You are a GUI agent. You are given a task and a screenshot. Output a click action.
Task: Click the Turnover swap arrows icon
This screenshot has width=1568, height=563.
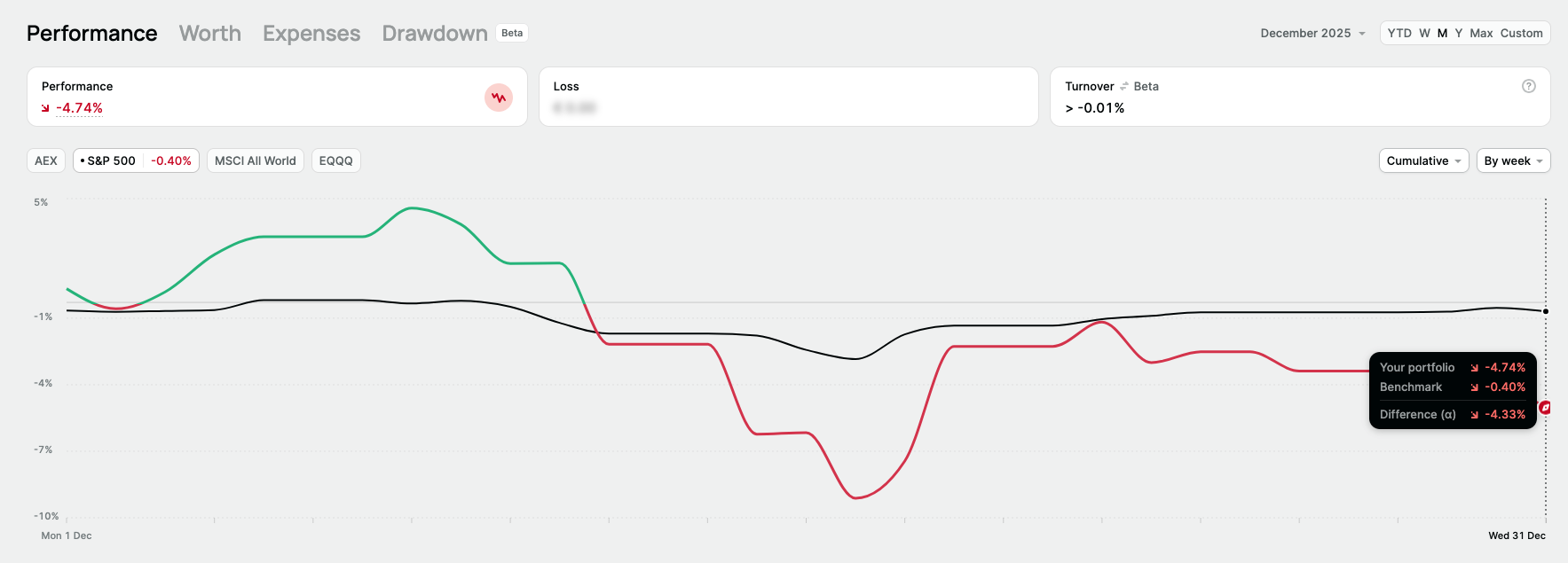[1124, 86]
